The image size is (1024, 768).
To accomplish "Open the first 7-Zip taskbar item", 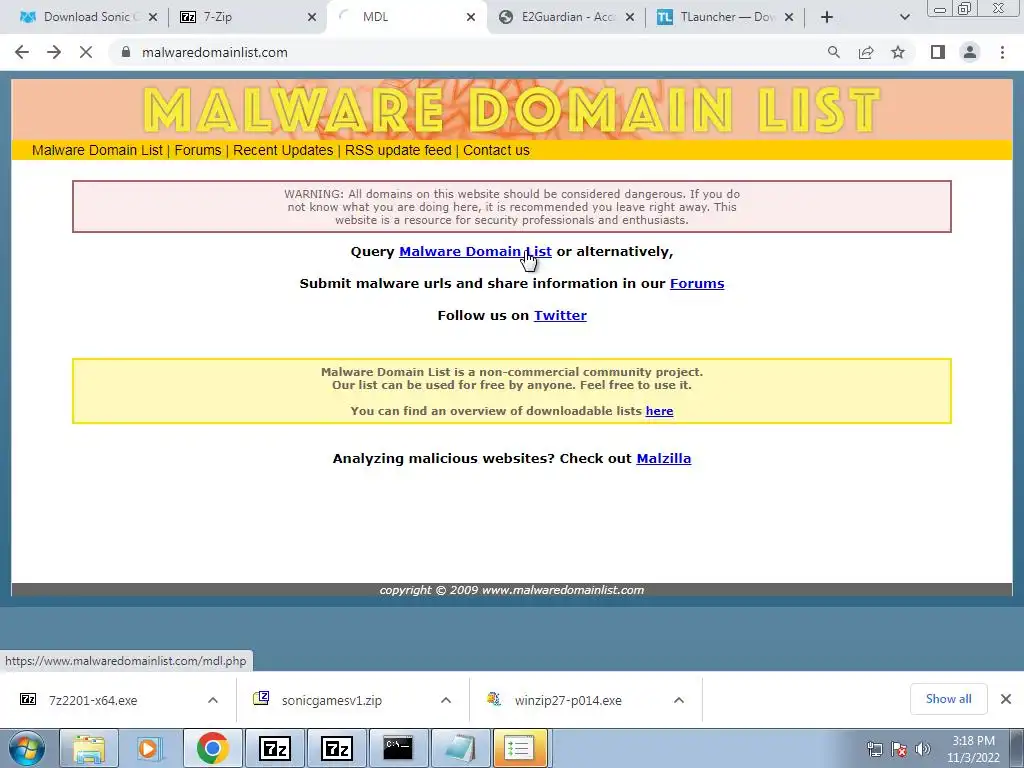I will [275, 748].
